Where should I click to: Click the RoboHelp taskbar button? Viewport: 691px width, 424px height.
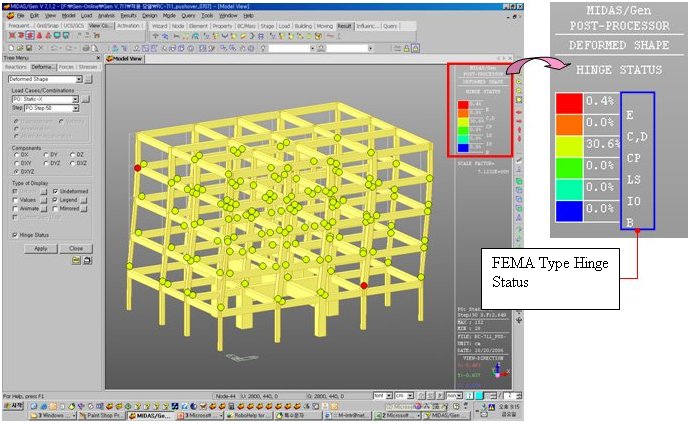[x=249, y=415]
